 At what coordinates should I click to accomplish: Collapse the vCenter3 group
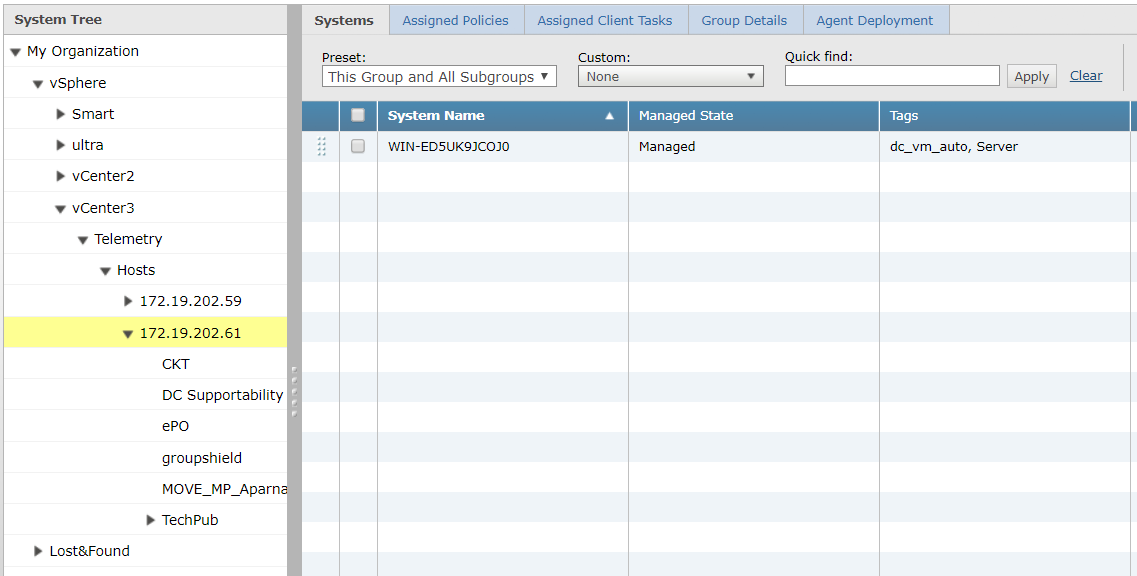coord(60,209)
